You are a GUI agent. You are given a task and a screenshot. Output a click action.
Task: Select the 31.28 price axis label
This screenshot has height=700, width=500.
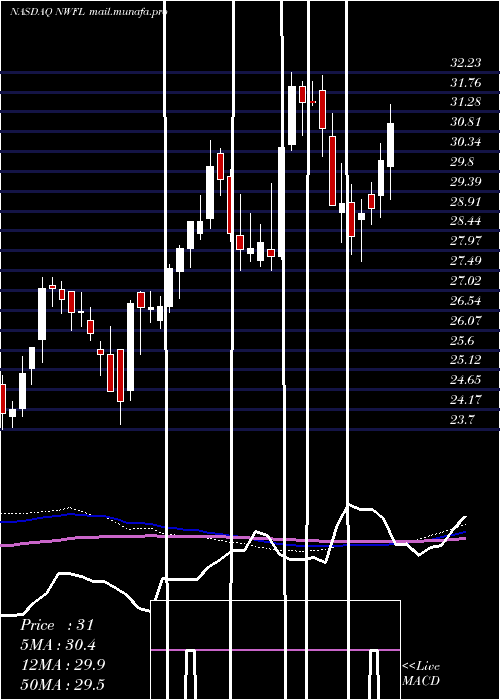point(466,102)
